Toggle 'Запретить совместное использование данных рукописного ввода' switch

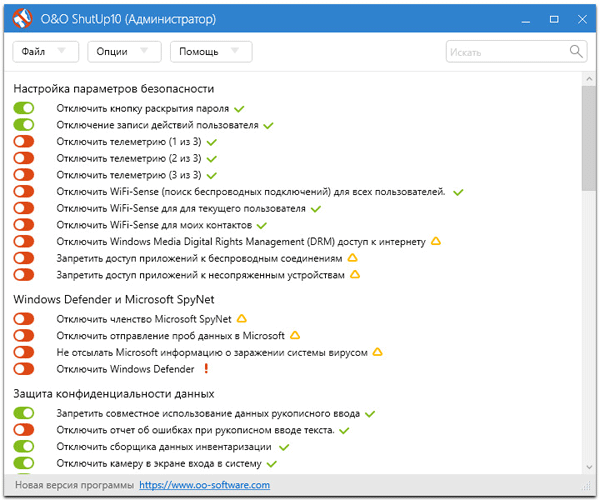(x=24, y=413)
